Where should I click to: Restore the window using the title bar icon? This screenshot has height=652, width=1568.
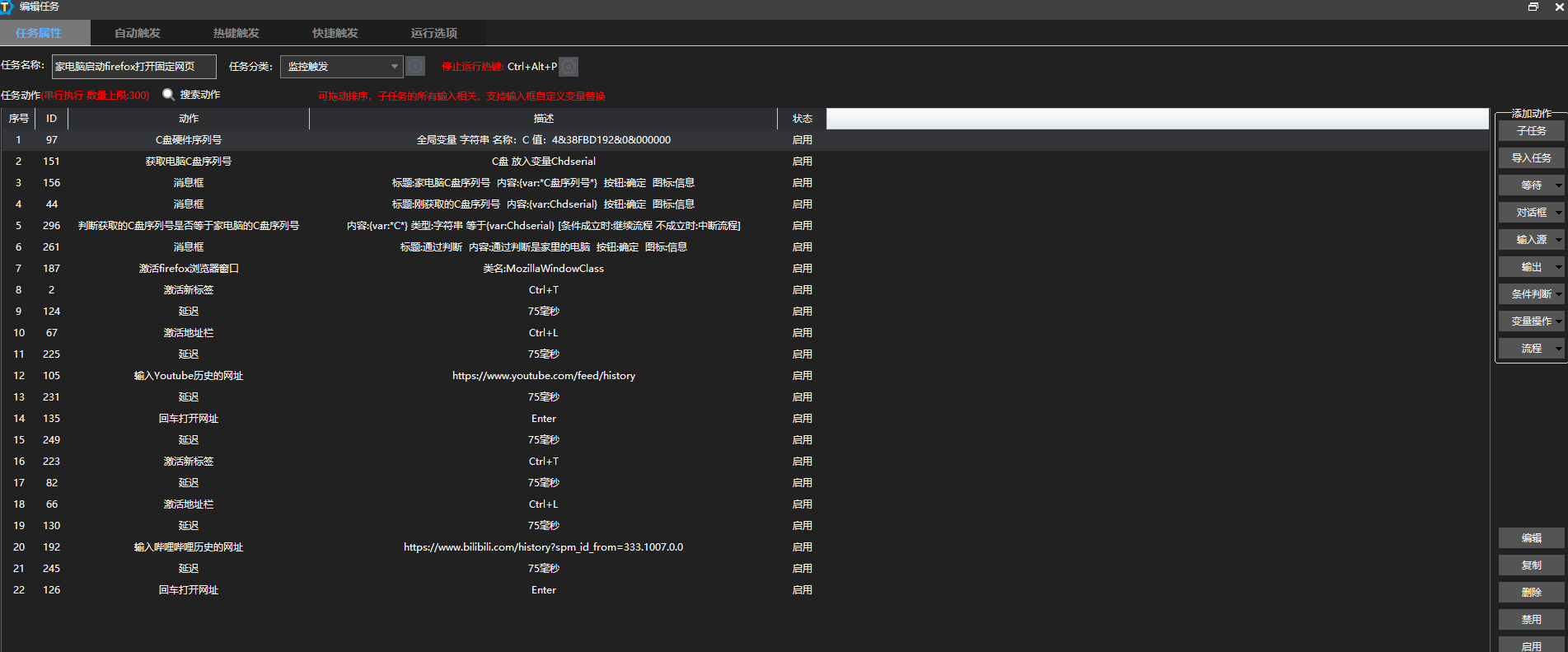[x=1533, y=7]
